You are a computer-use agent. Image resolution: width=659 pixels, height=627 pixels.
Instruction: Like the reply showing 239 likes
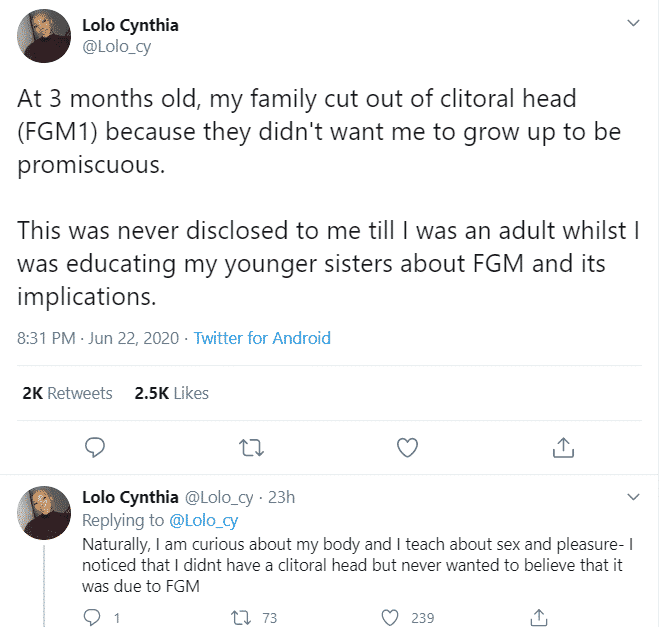click(x=392, y=617)
